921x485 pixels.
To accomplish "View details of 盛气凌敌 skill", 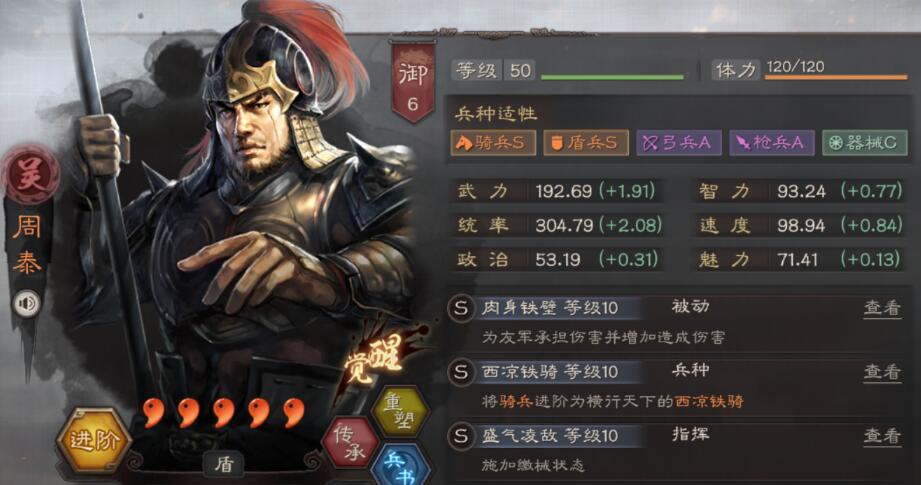I will pyautogui.click(x=882, y=436).
